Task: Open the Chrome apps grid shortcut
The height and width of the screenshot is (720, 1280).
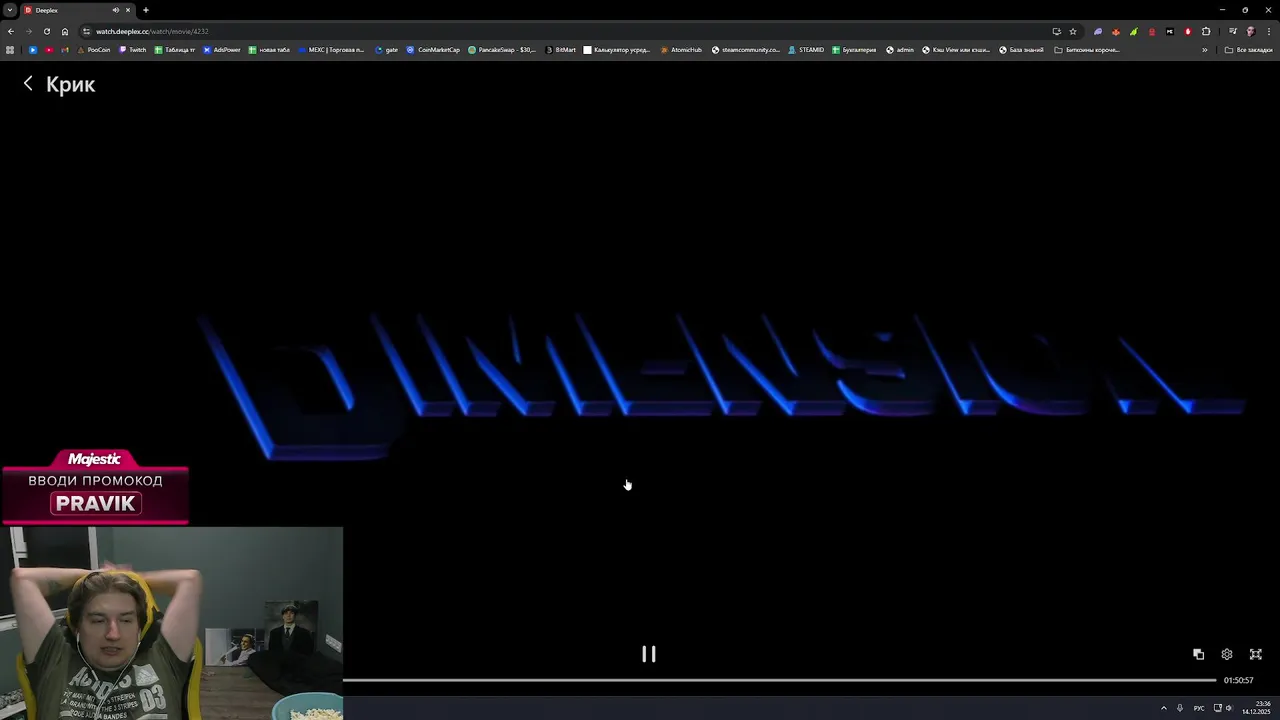Action: tap(10, 50)
